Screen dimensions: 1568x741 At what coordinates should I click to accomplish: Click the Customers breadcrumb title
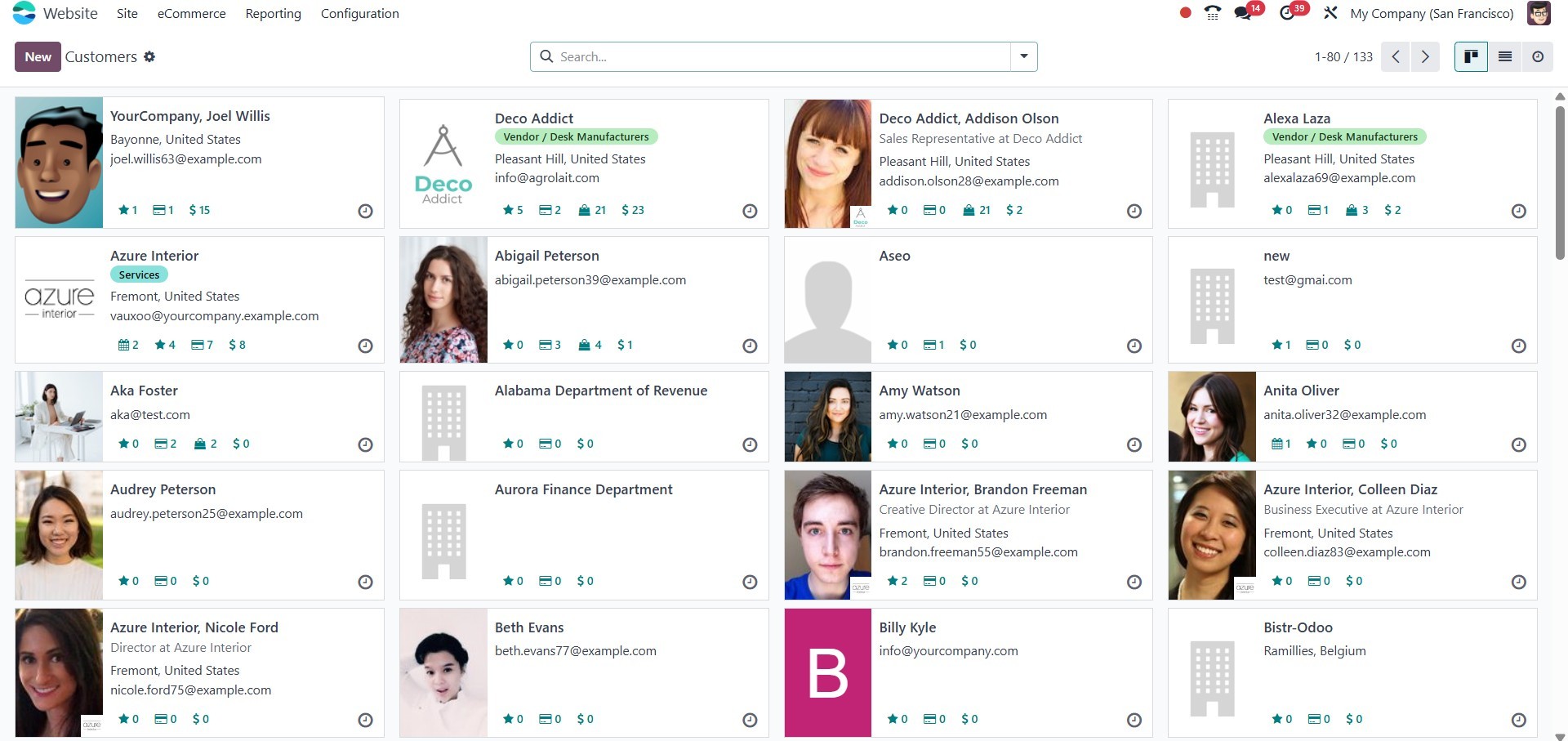point(101,56)
